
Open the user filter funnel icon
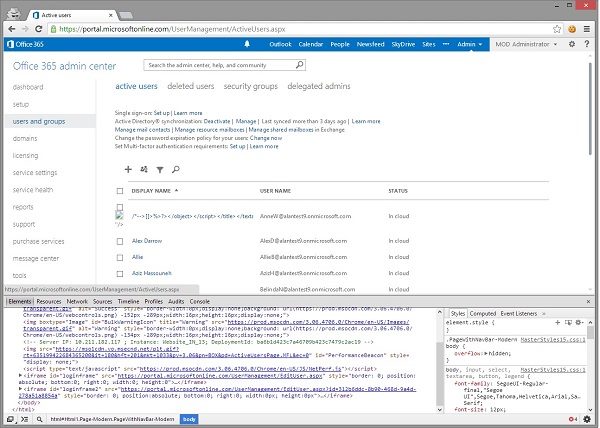[x=160, y=169]
